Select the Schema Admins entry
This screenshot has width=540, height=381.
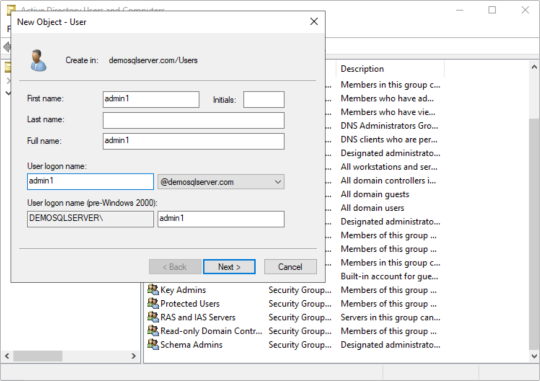click(191, 345)
